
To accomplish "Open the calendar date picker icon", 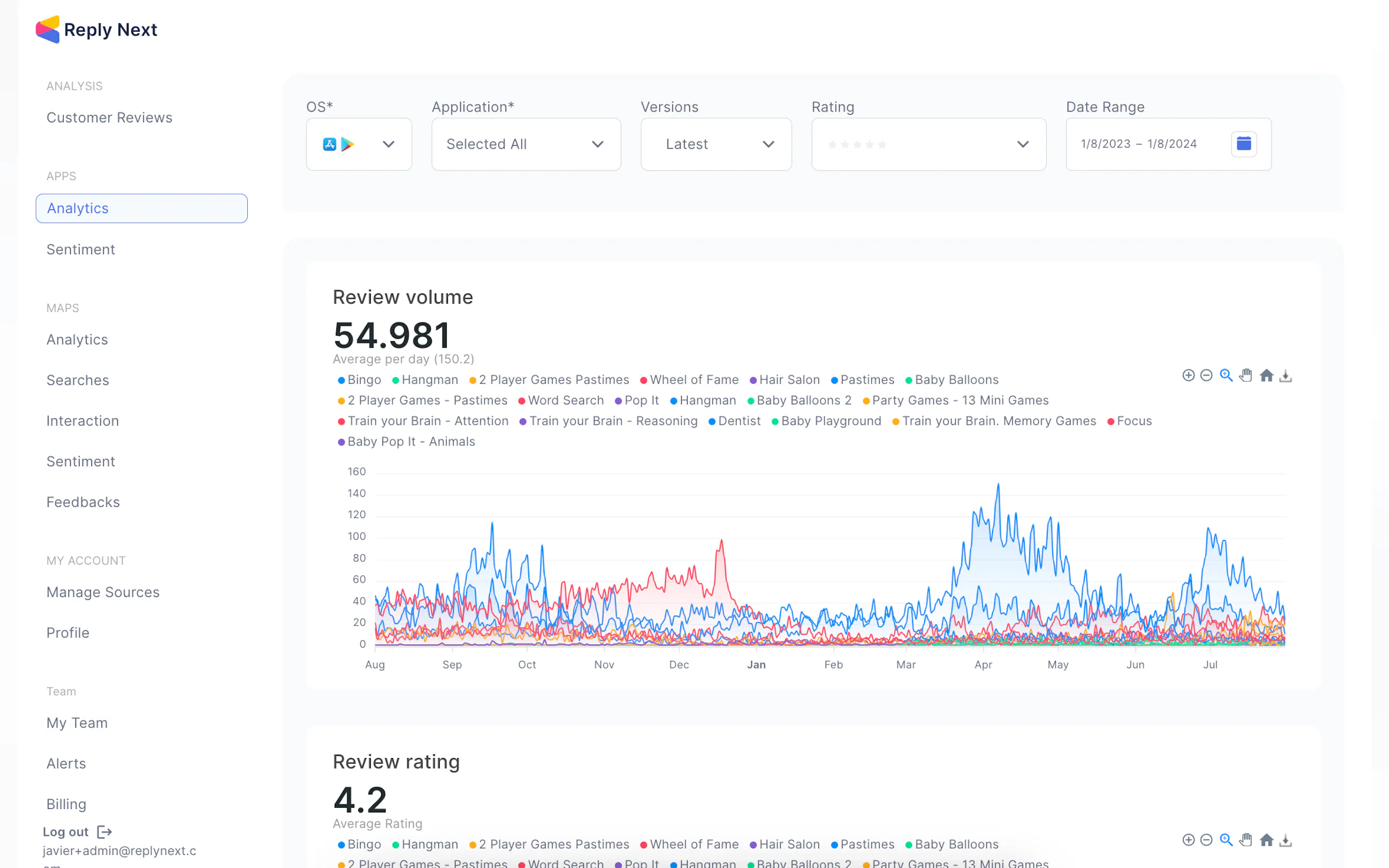I will click(x=1244, y=144).
